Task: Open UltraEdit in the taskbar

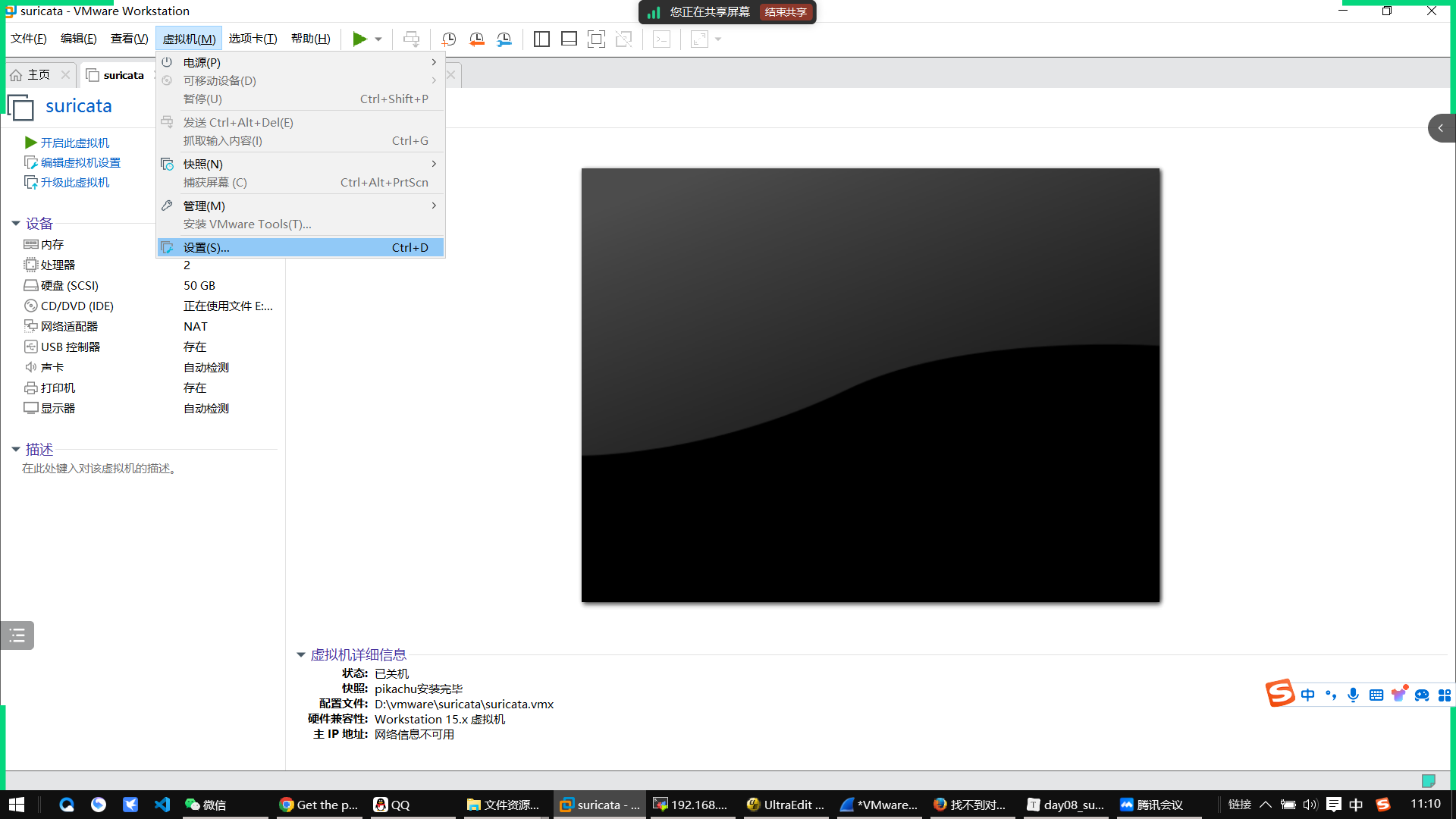Action: tap(786, 805)
